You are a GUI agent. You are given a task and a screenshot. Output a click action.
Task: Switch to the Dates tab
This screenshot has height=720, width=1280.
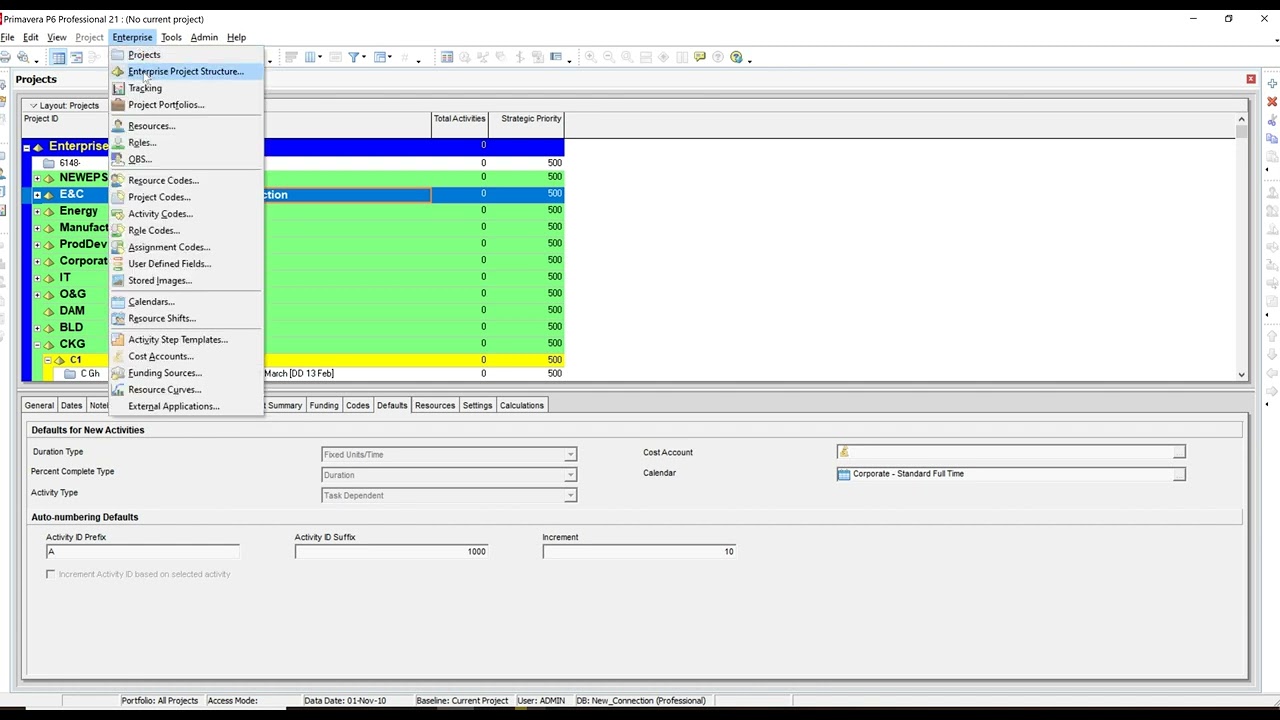(x=71, y=405)
